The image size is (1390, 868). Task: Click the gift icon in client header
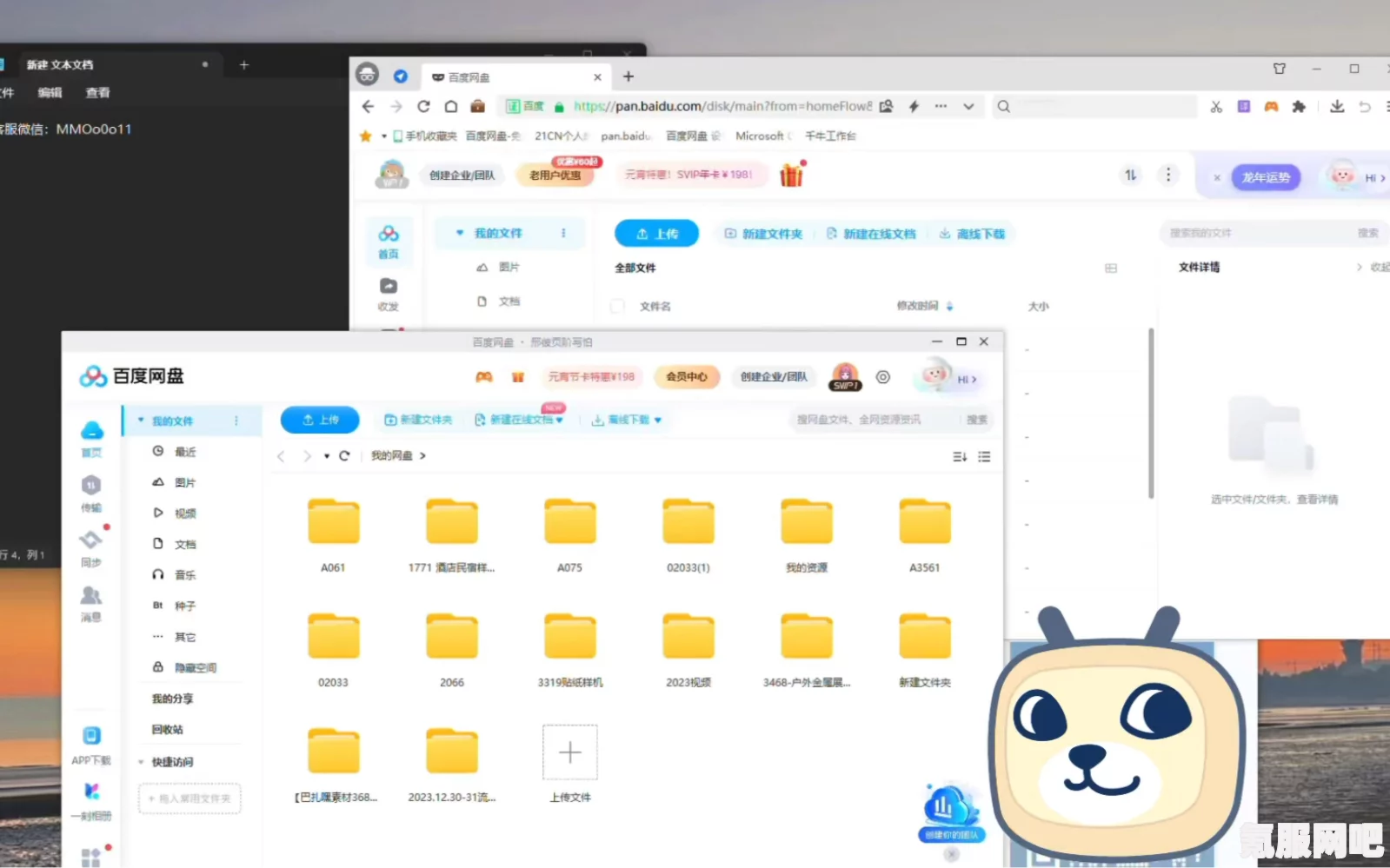point(518,377)
